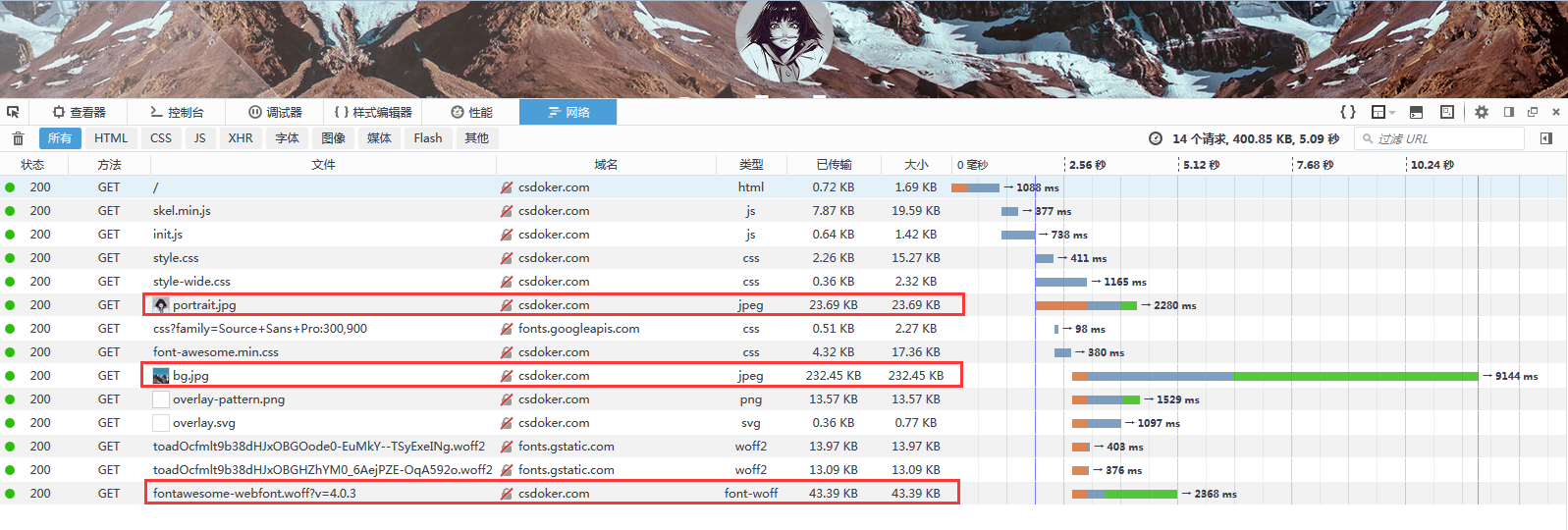Dock developer tools to side
The width and height of the screenshot is (1568, 530).
(x=1509, y=112)
